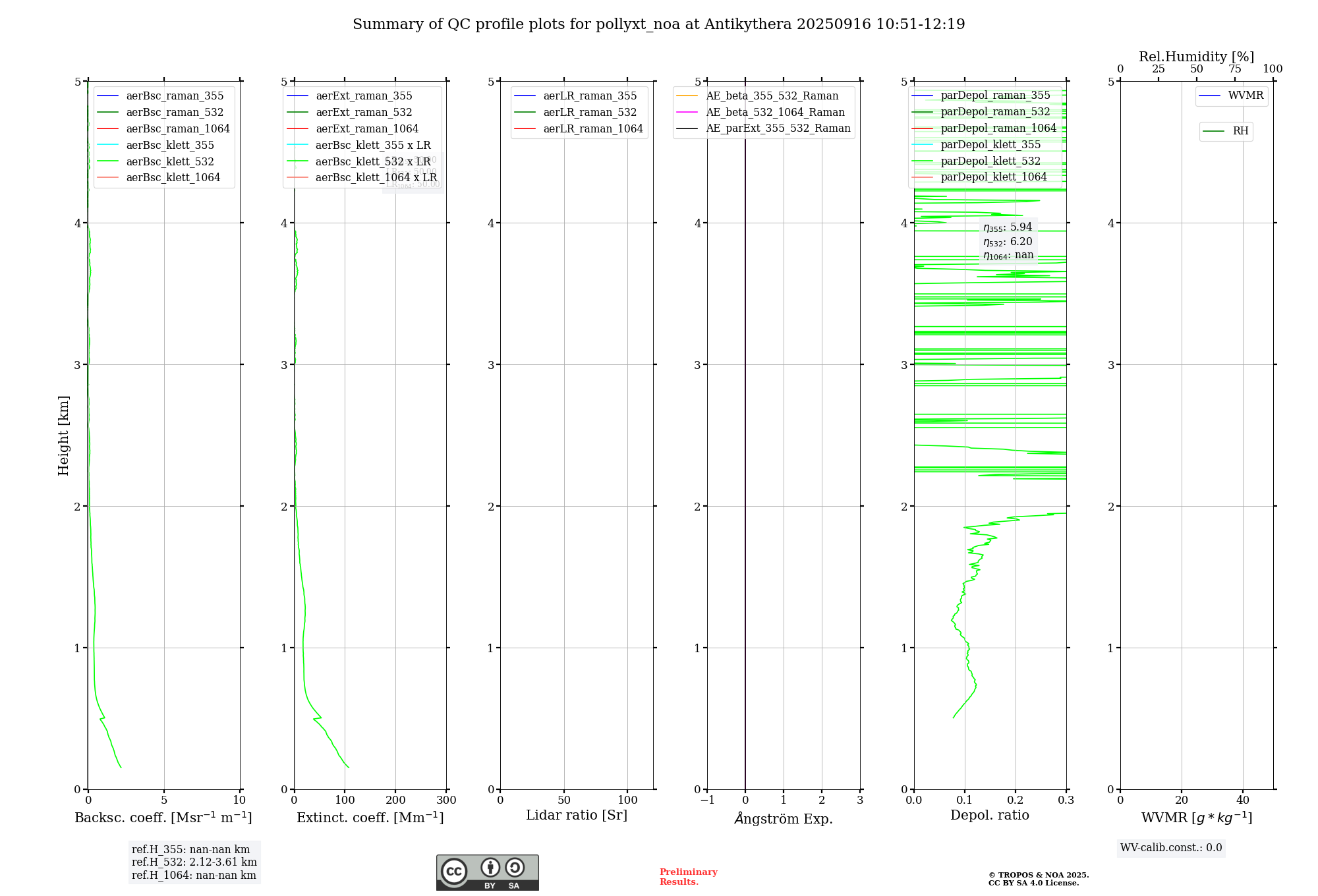Screen dimensions: 1318x896
Task: Click the RH legend entry
Action: [x=1226, y=131]
